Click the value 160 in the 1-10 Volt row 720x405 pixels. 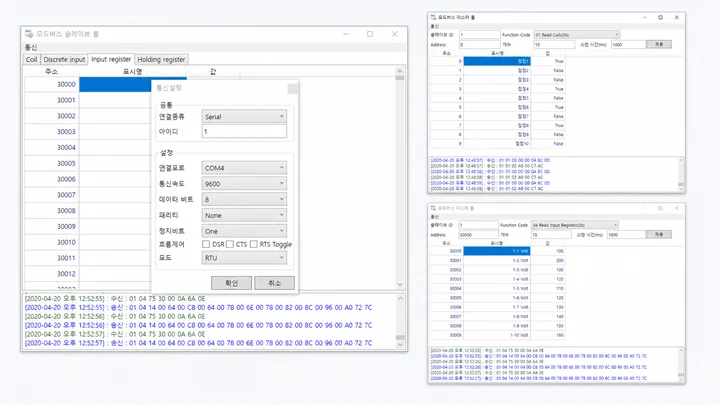[x=548, y=335]
